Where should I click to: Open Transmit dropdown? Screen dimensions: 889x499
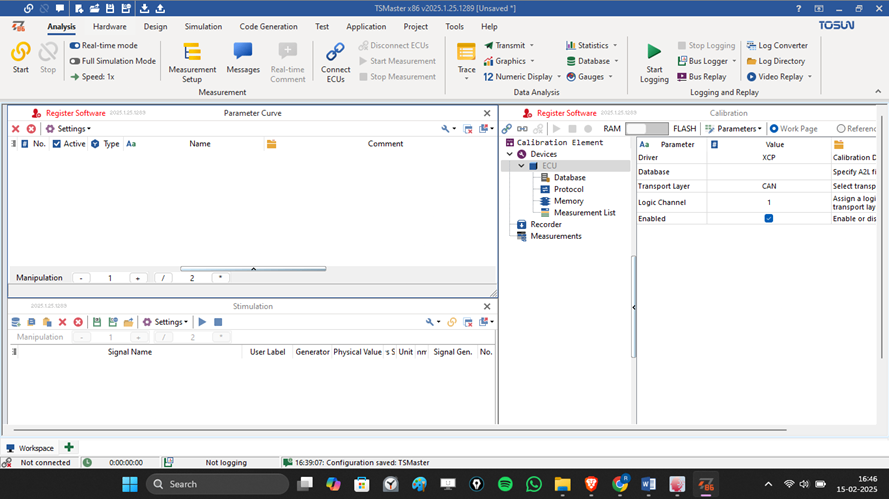532,45
